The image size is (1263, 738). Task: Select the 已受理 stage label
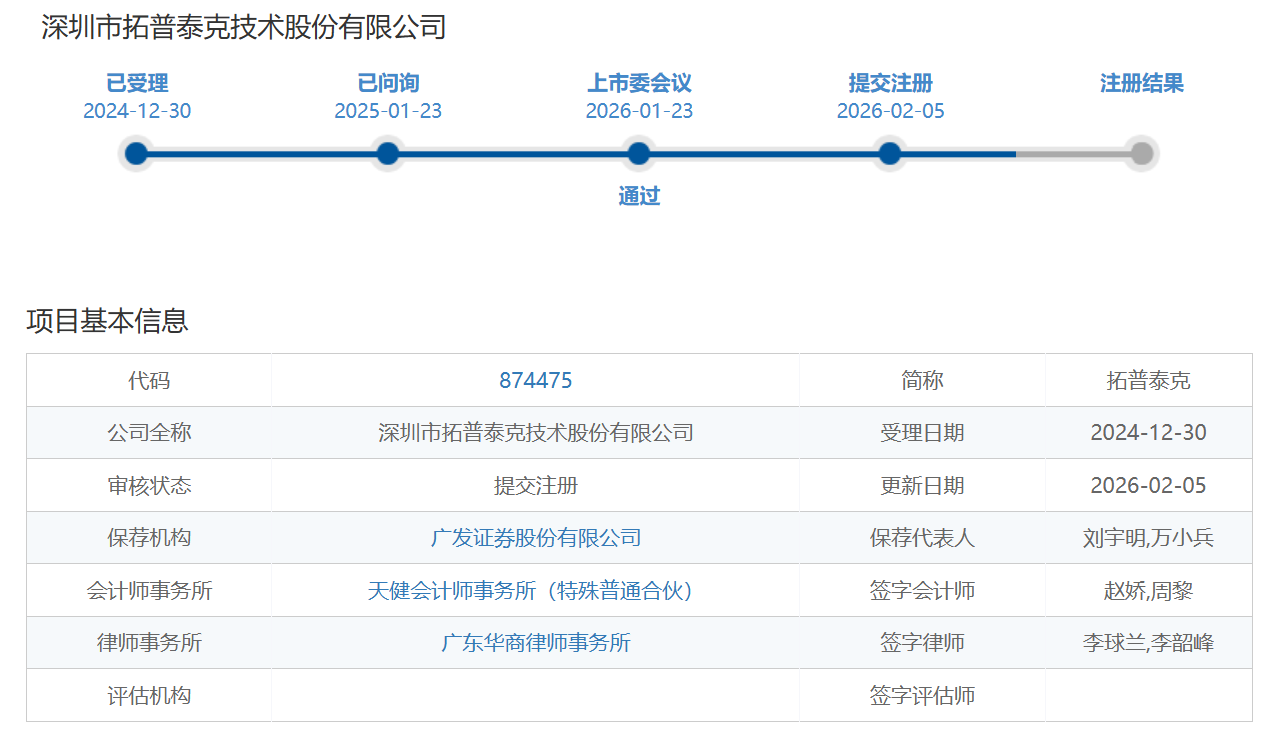(137, 83)
